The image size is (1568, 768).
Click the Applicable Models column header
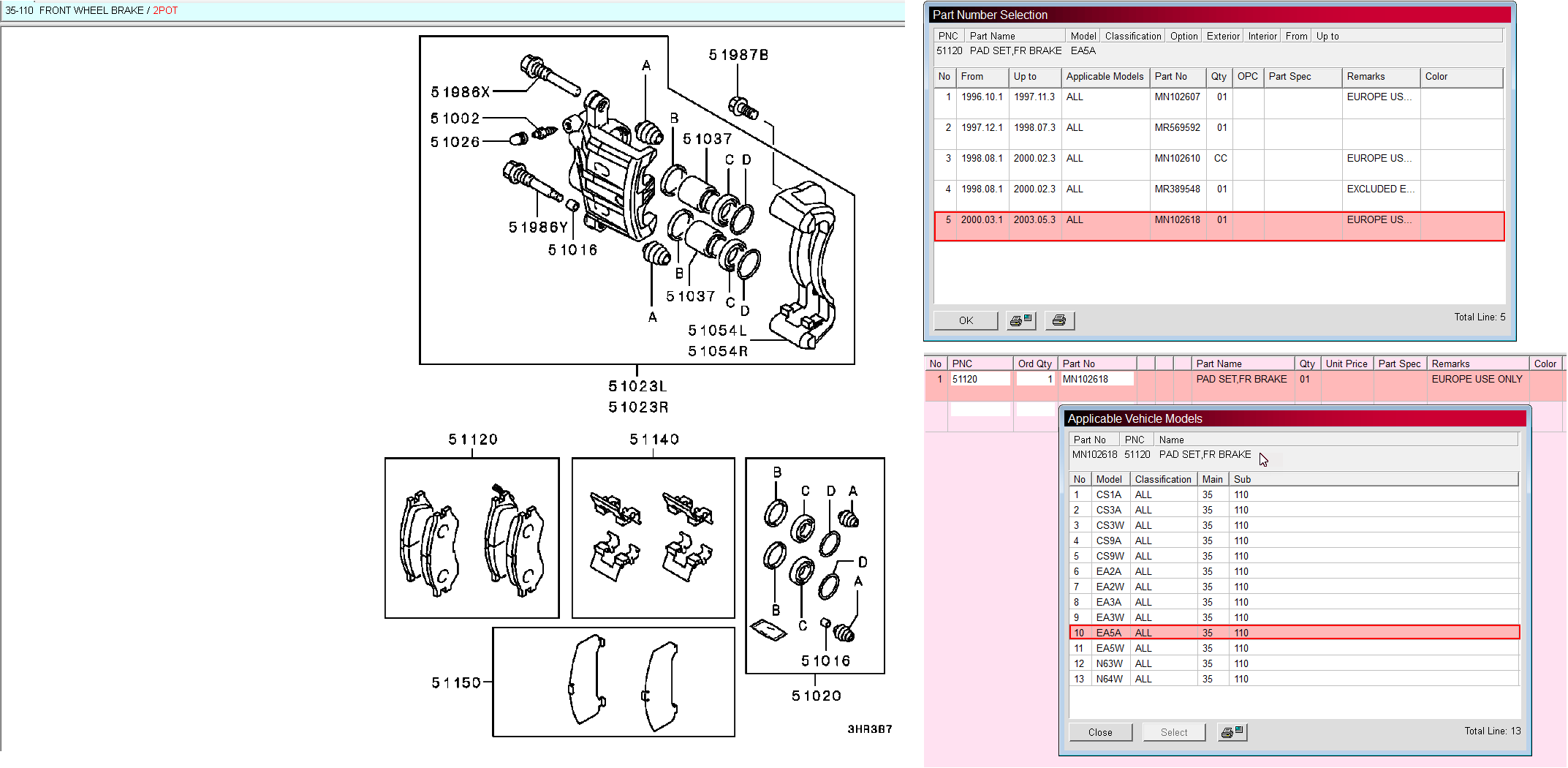coord(1104,77)
